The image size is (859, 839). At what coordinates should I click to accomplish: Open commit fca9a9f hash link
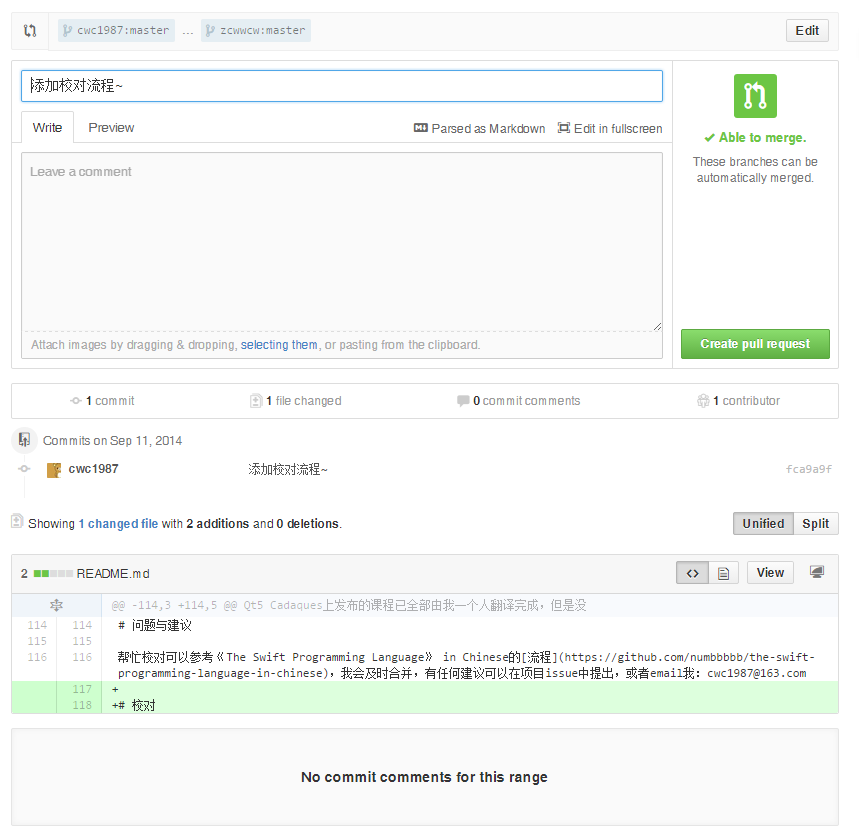click(808, 469)
